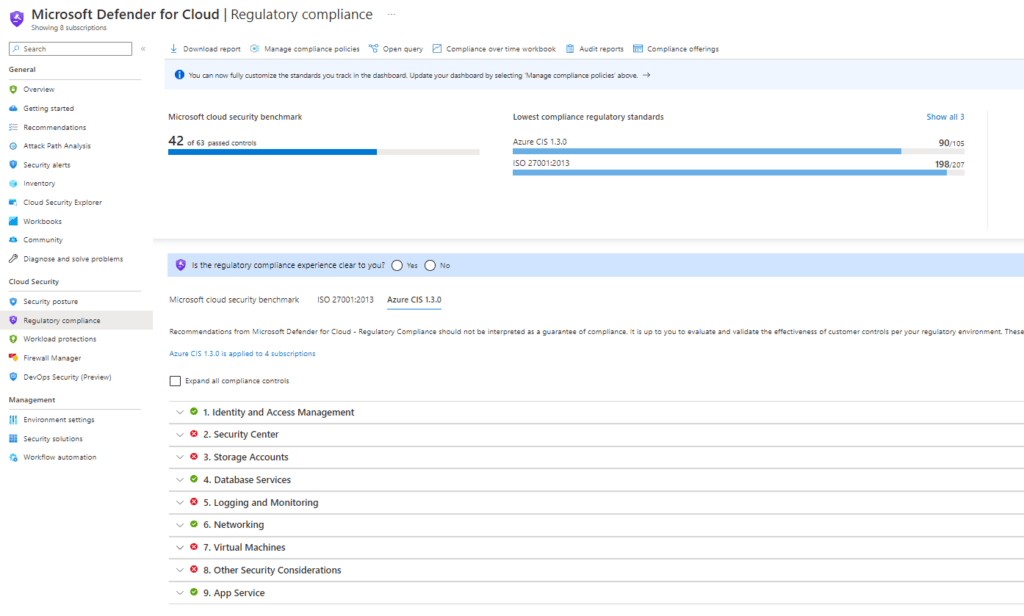The image size is (1024, 616).
Task: Click the Download report button
Action: pyautogui.click(x=205, y=49)
